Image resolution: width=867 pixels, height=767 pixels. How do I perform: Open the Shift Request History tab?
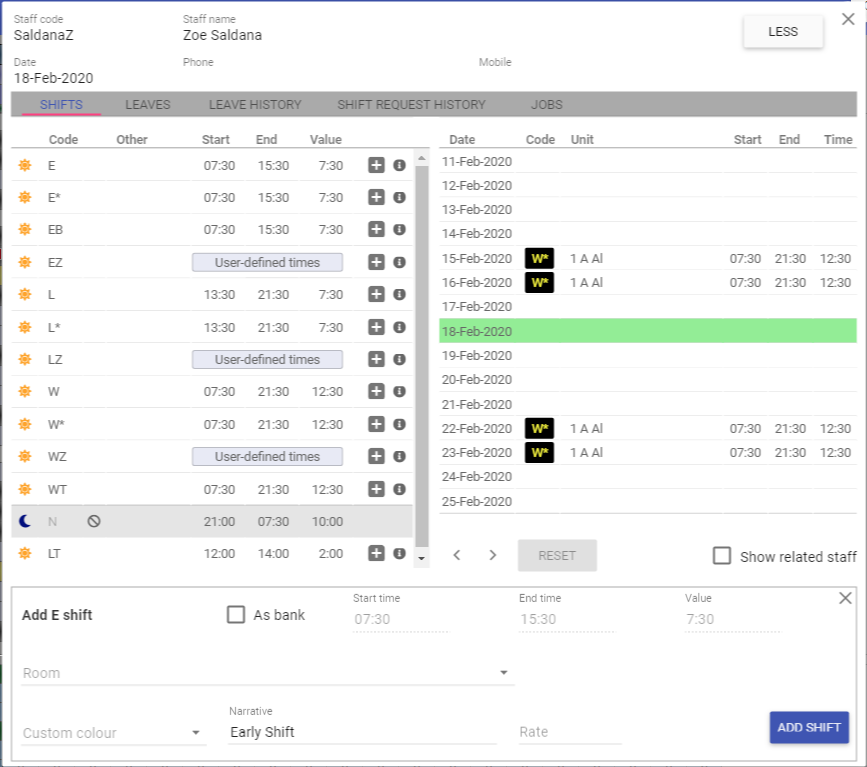(411, 104)
